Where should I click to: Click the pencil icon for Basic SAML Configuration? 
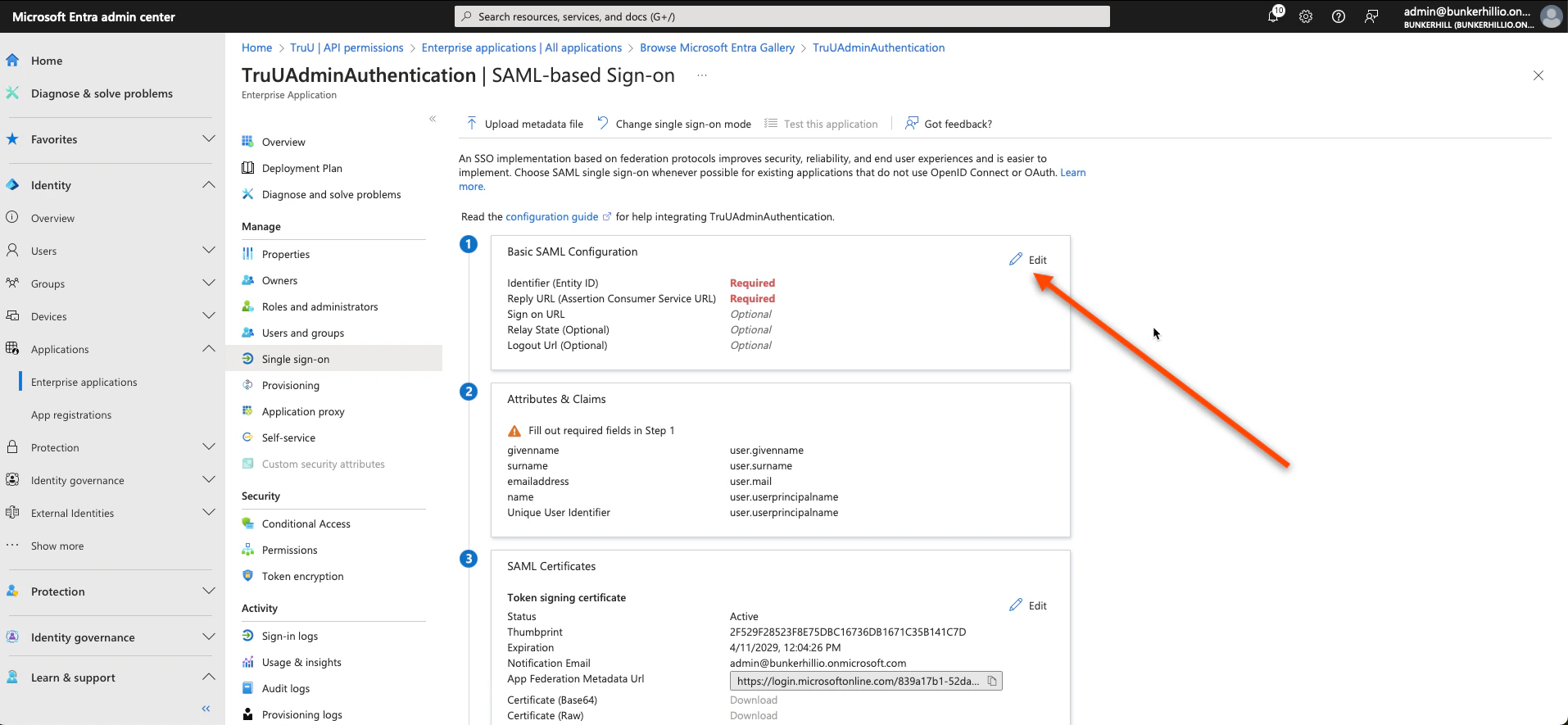click(x=1016, y=260)
